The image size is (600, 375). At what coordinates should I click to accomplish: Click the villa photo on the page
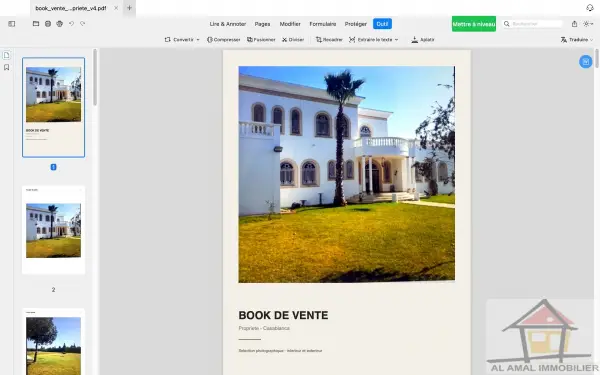(x=347, y=174)
